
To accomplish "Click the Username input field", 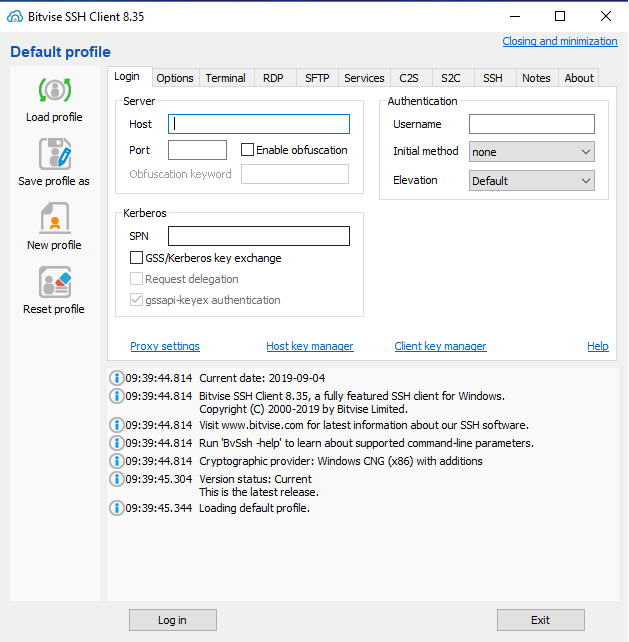I will (x=532, y=124).
